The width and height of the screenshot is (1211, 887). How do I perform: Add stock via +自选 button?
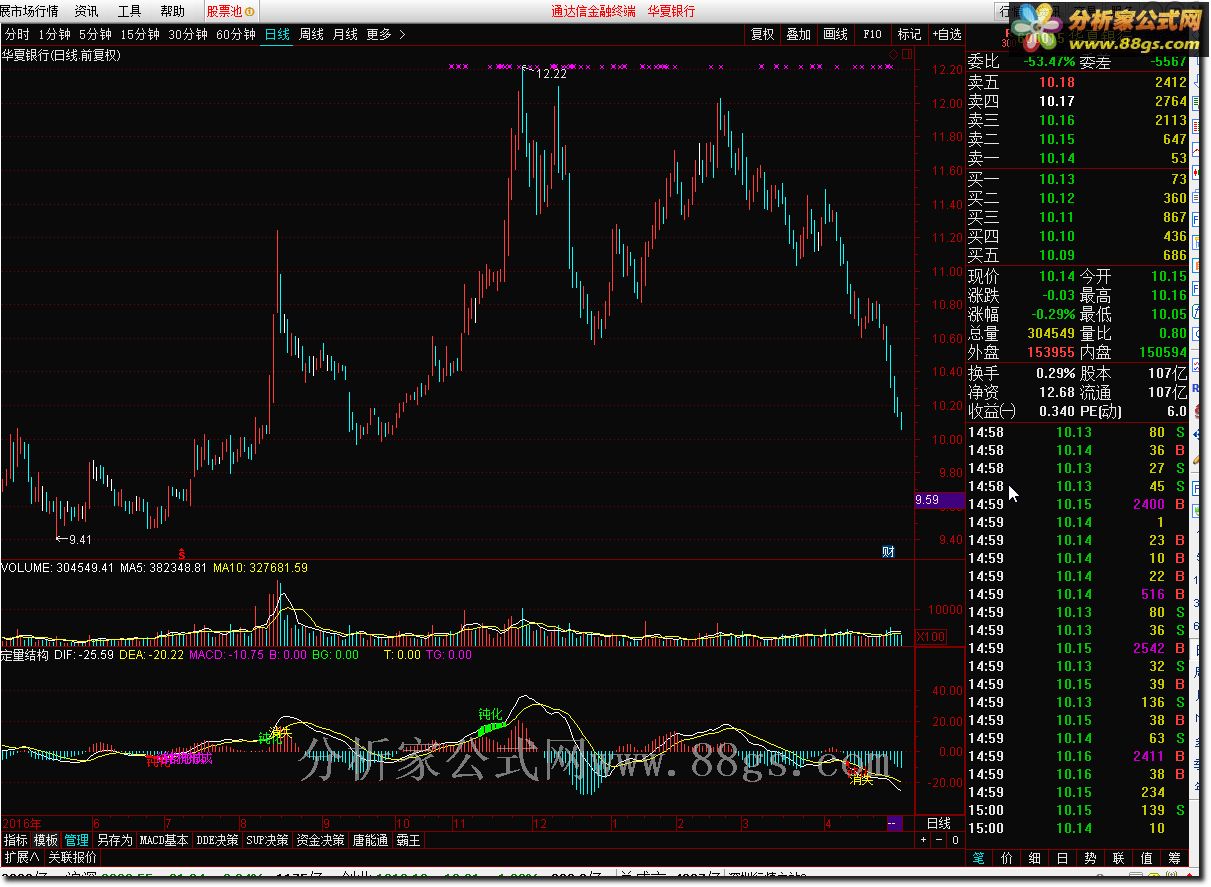pyautogui.click(x=946, y=34)
